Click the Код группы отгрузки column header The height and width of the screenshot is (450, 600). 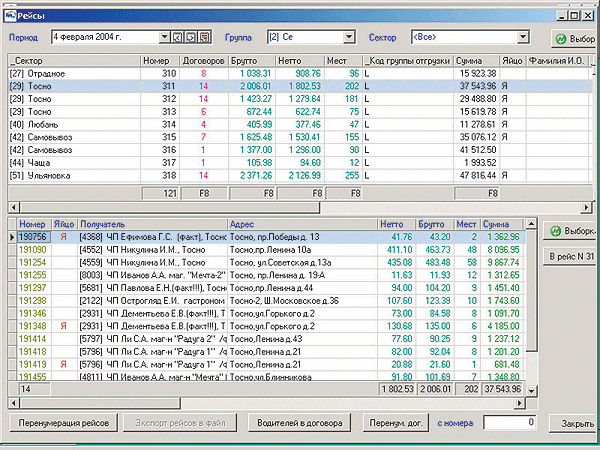click(408, 61)
